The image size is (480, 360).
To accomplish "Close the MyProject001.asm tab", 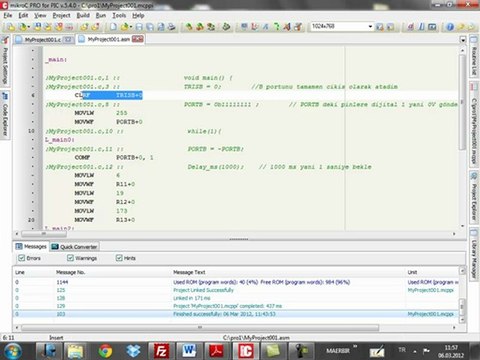I will (x=138, y=39).
